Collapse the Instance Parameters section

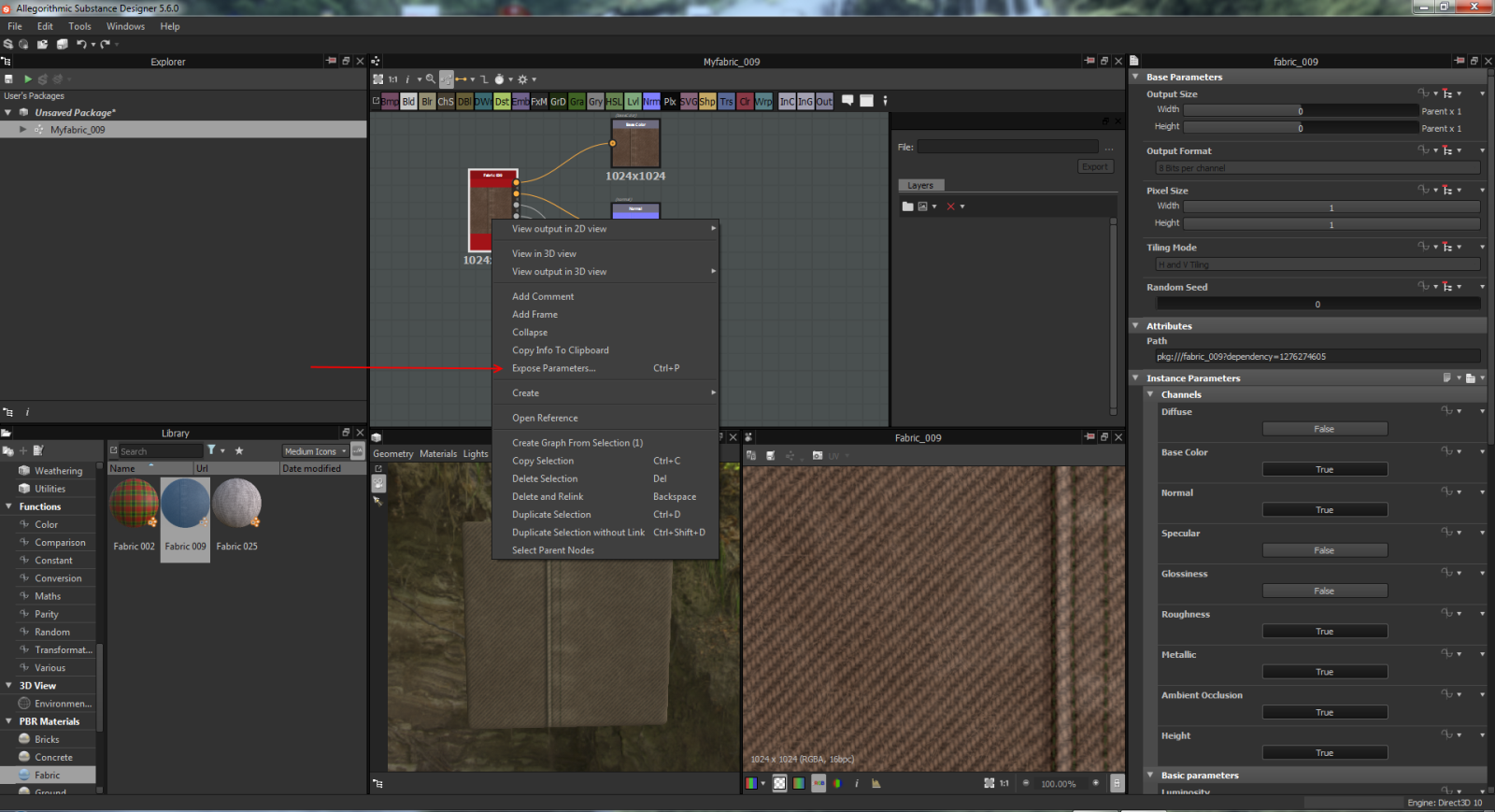(1135, 378)
